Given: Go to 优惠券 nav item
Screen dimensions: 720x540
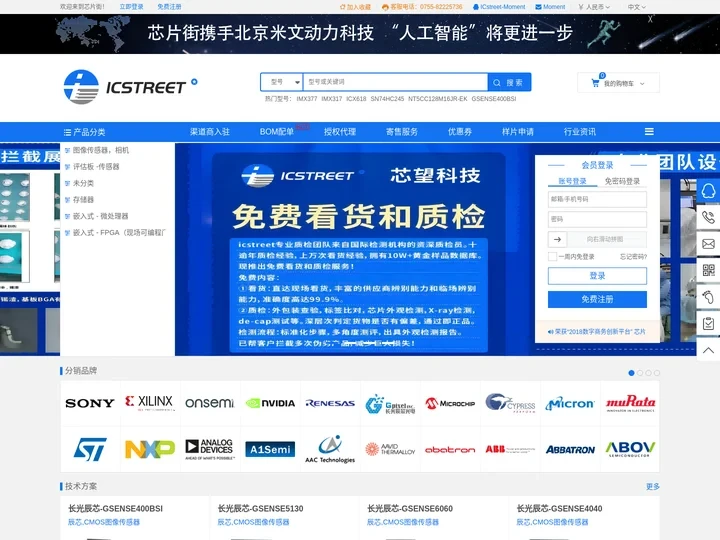Looking at the screenshot, I should coord(460,132).
